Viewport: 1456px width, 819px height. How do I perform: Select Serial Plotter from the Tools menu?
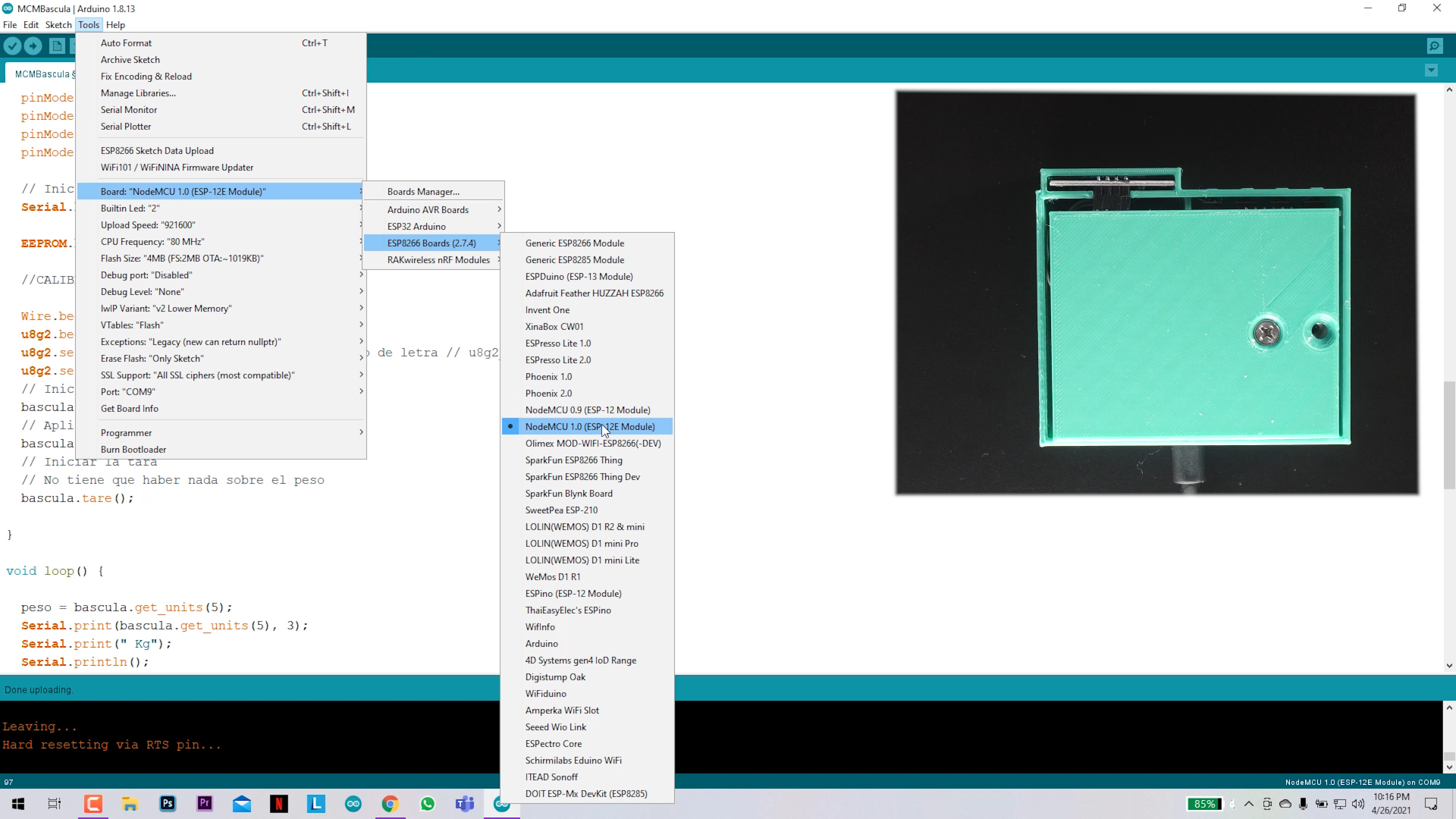coord(126,126)
